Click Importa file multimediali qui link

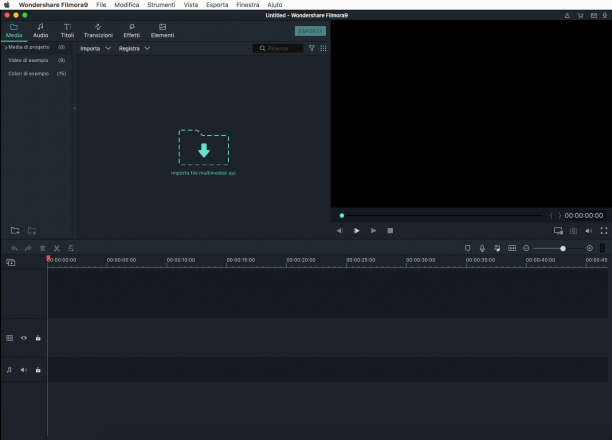click(x=203, y=173)
